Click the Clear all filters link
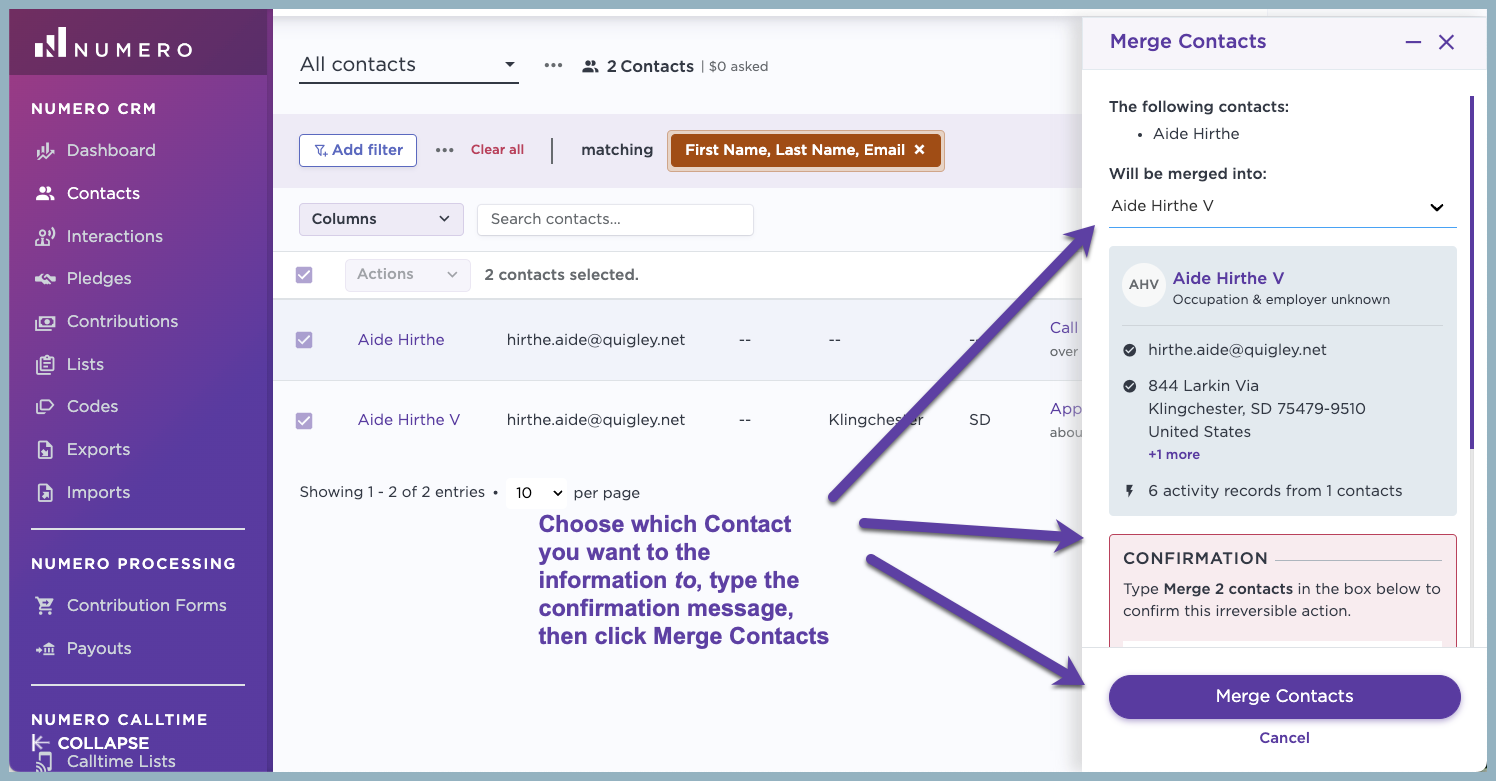The height and width of the screenshot is (781, 1496). coord(497,150)
